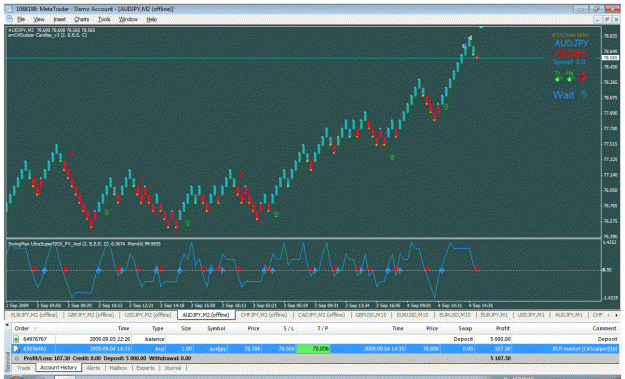Switch to CADJPY,M2 (offline) chart tab
Viewport: 625px width, 379px height.
pos(321,315)
